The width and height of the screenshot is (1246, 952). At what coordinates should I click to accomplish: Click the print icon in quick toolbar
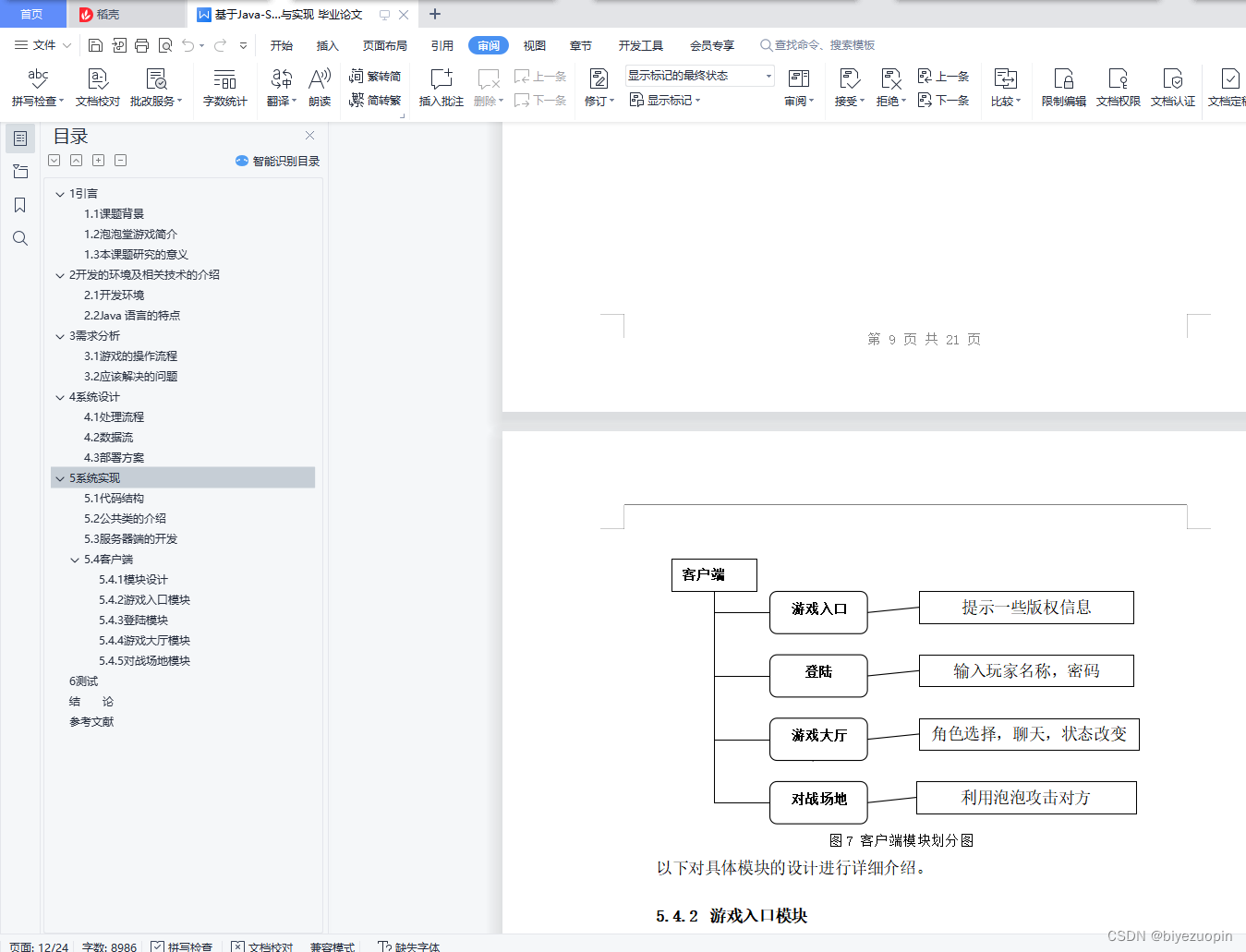[x=141, y=45]
